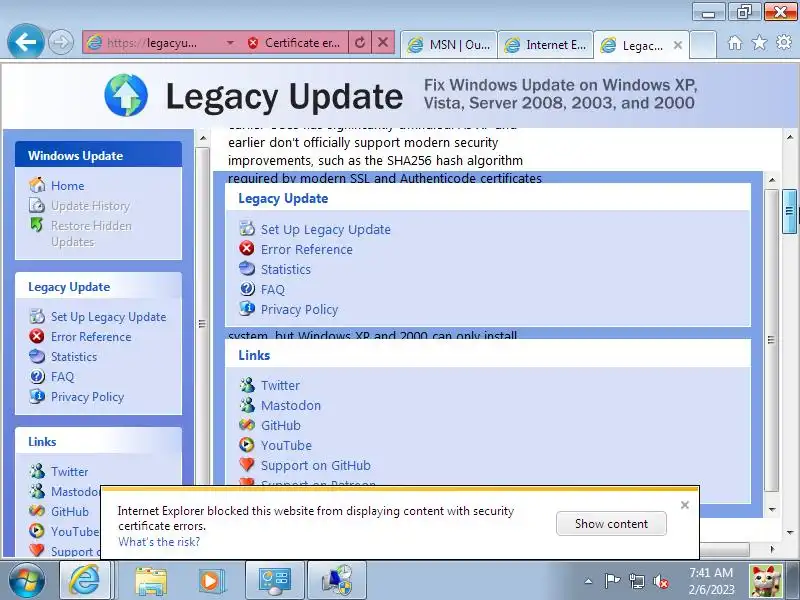Image resolution: width=800 pixels, height=600 pixels.
Task: Open Error Reference in left sidebar
Action: click(91, 337)
